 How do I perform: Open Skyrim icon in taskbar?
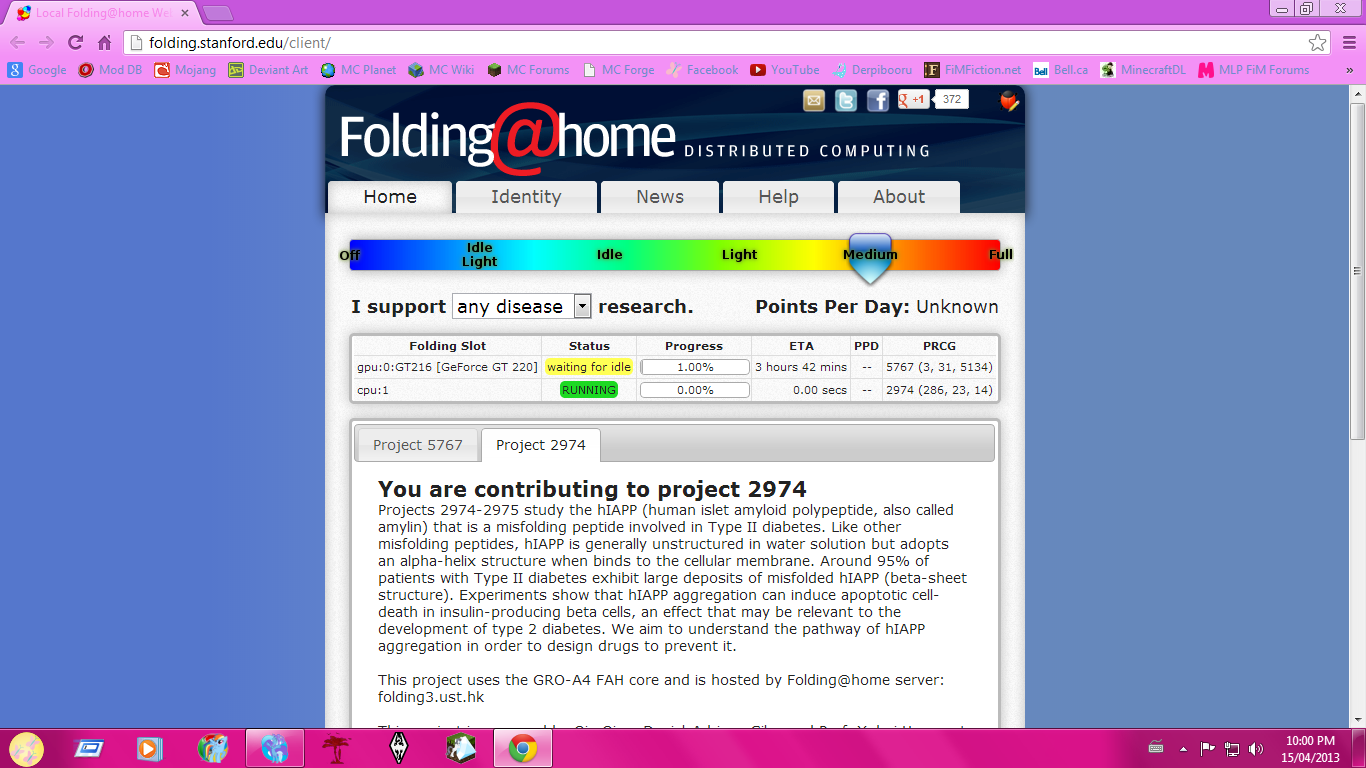[x=398, y=748]
